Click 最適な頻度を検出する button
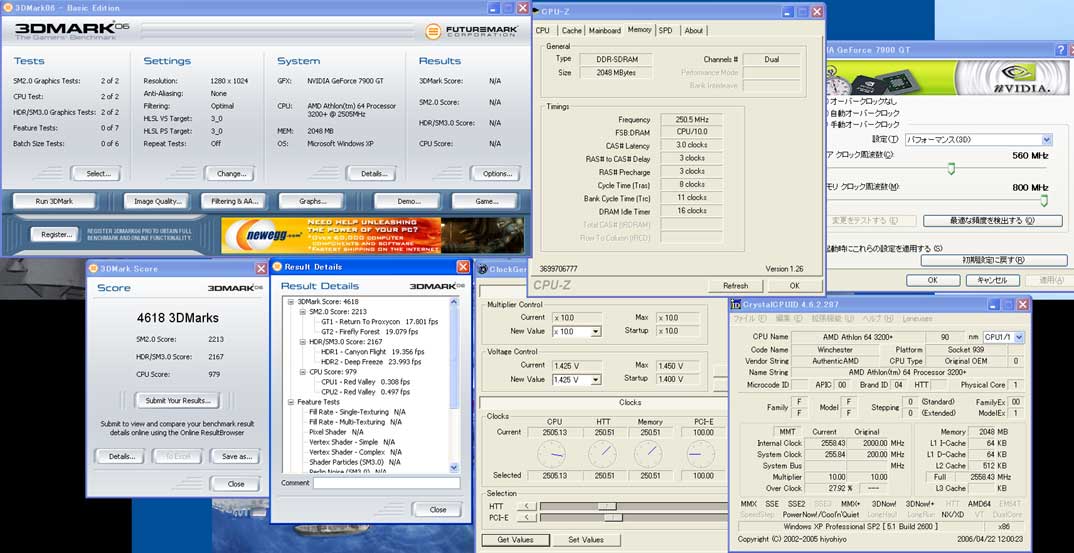The width and height of the screenshot is (1074, 553). (992, 221)
